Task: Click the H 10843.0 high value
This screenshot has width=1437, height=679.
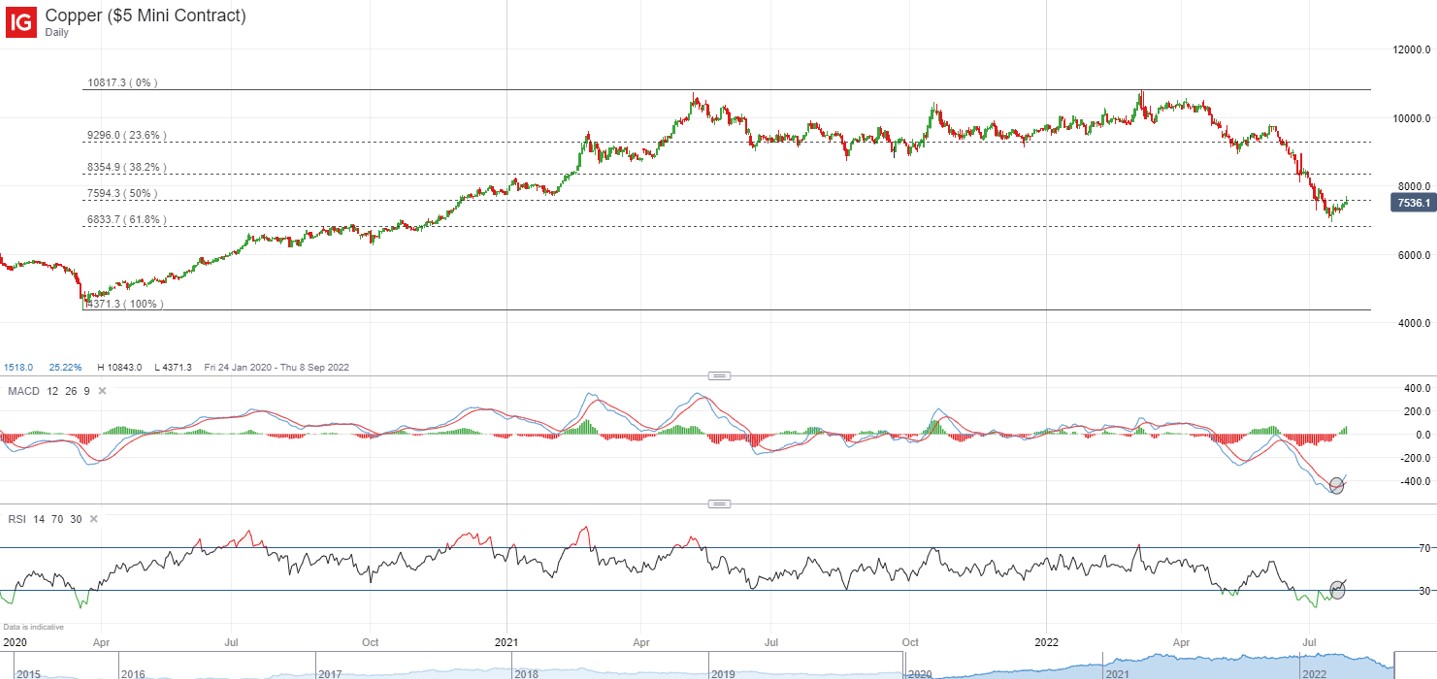Action: pyautogui.click(x=120, y=367)
